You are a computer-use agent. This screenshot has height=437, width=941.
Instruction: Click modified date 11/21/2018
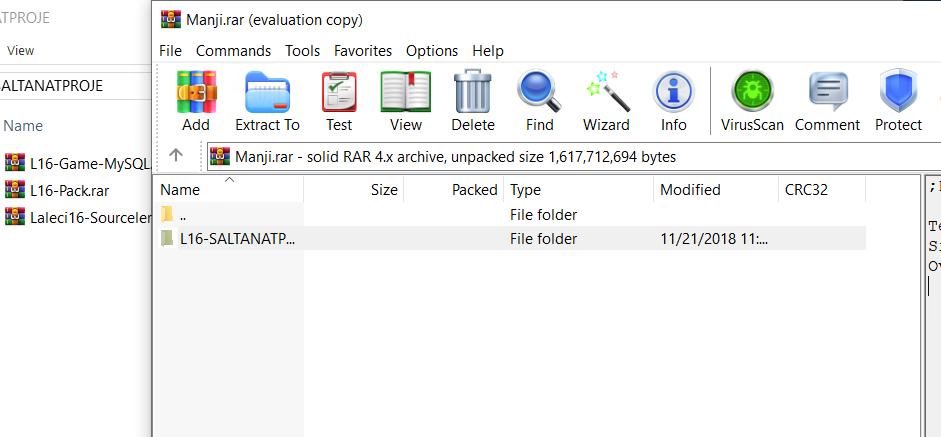point(714,239)
